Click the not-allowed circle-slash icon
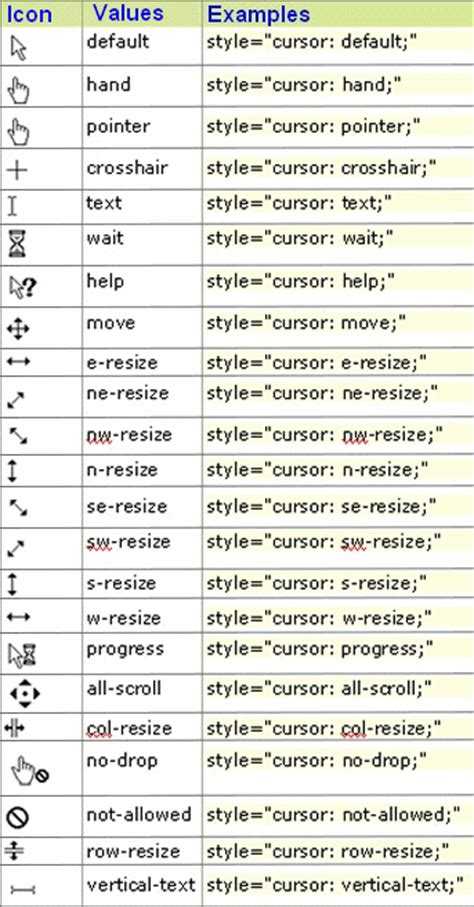474x907 pixels. (x=17, y=817)
